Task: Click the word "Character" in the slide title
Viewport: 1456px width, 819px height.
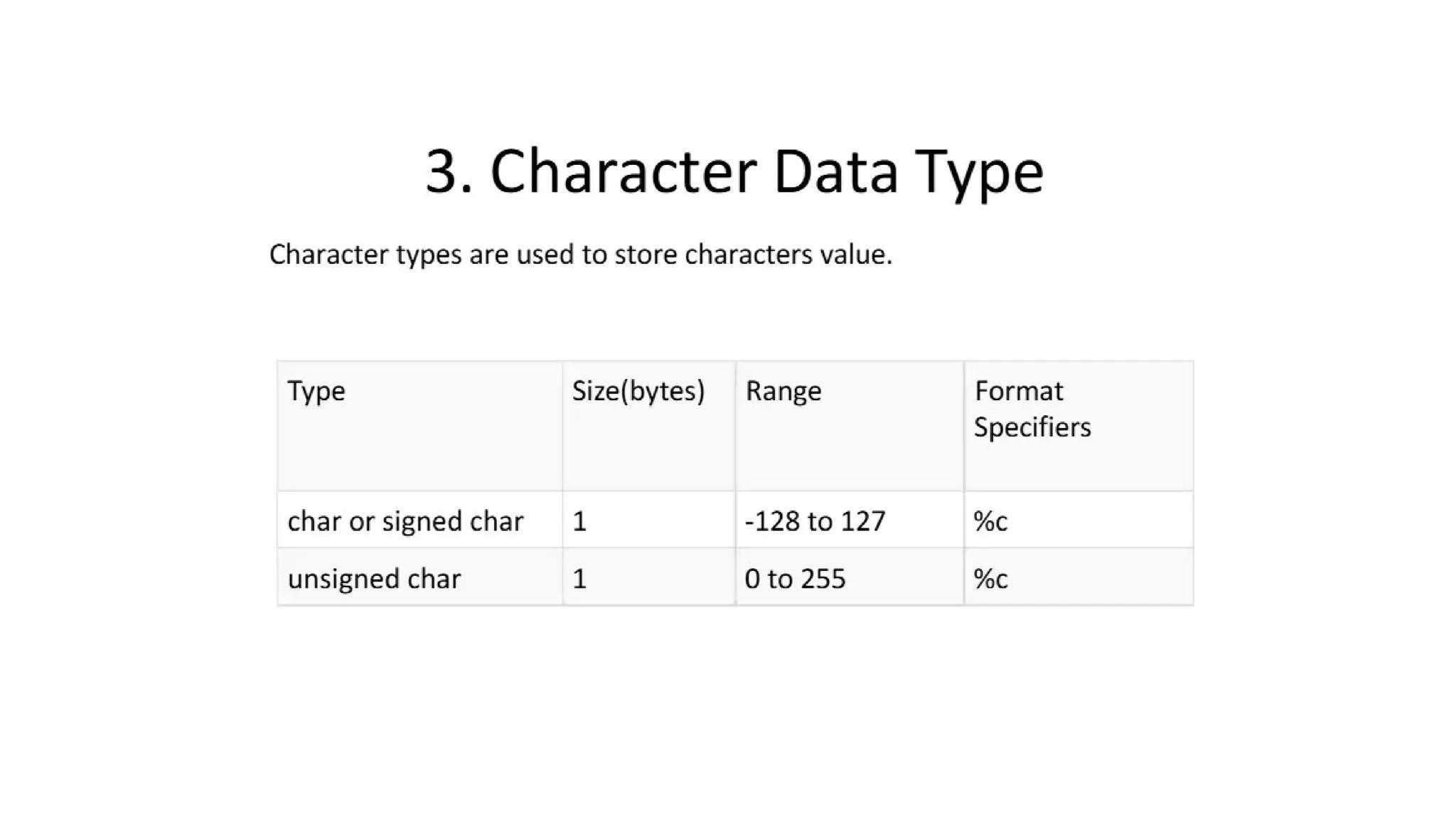Action: coord(623,171)
